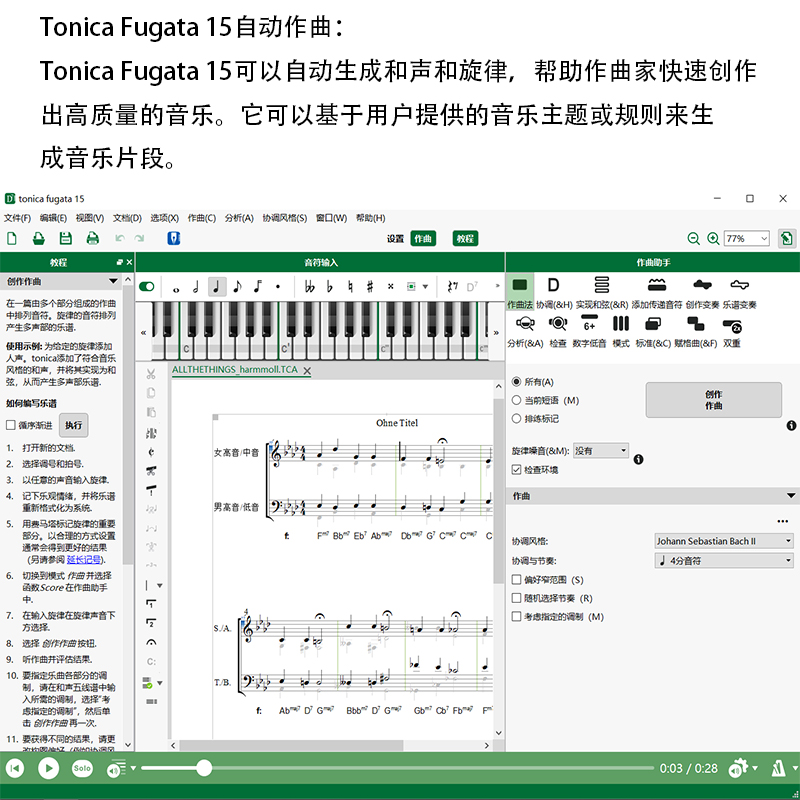The image size is (800, 800).
Task: Open 协调(&H) harmonize tool
Action: click(x=554, y=293)
